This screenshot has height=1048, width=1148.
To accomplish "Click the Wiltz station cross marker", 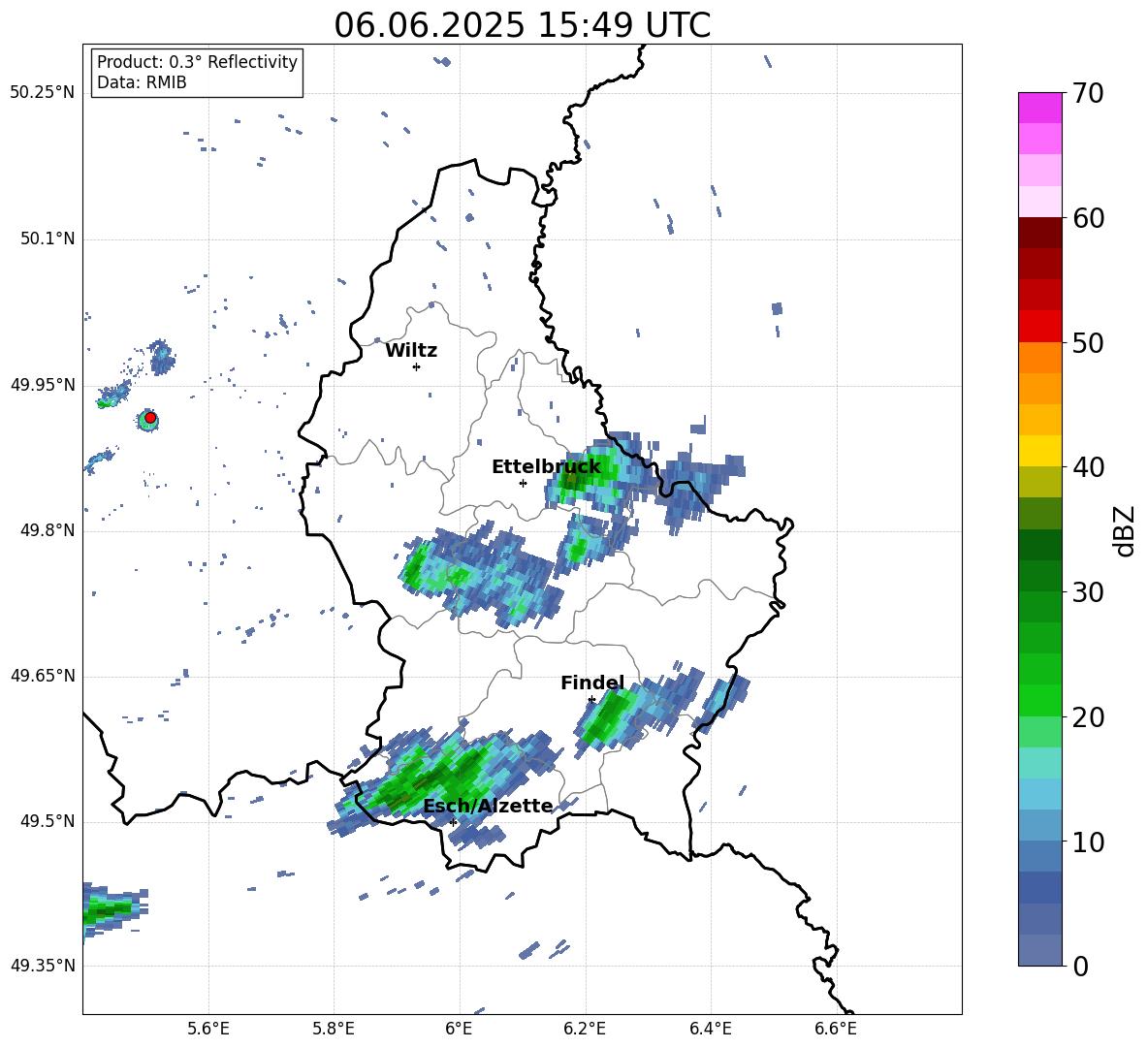I will [x=416, y=366].
